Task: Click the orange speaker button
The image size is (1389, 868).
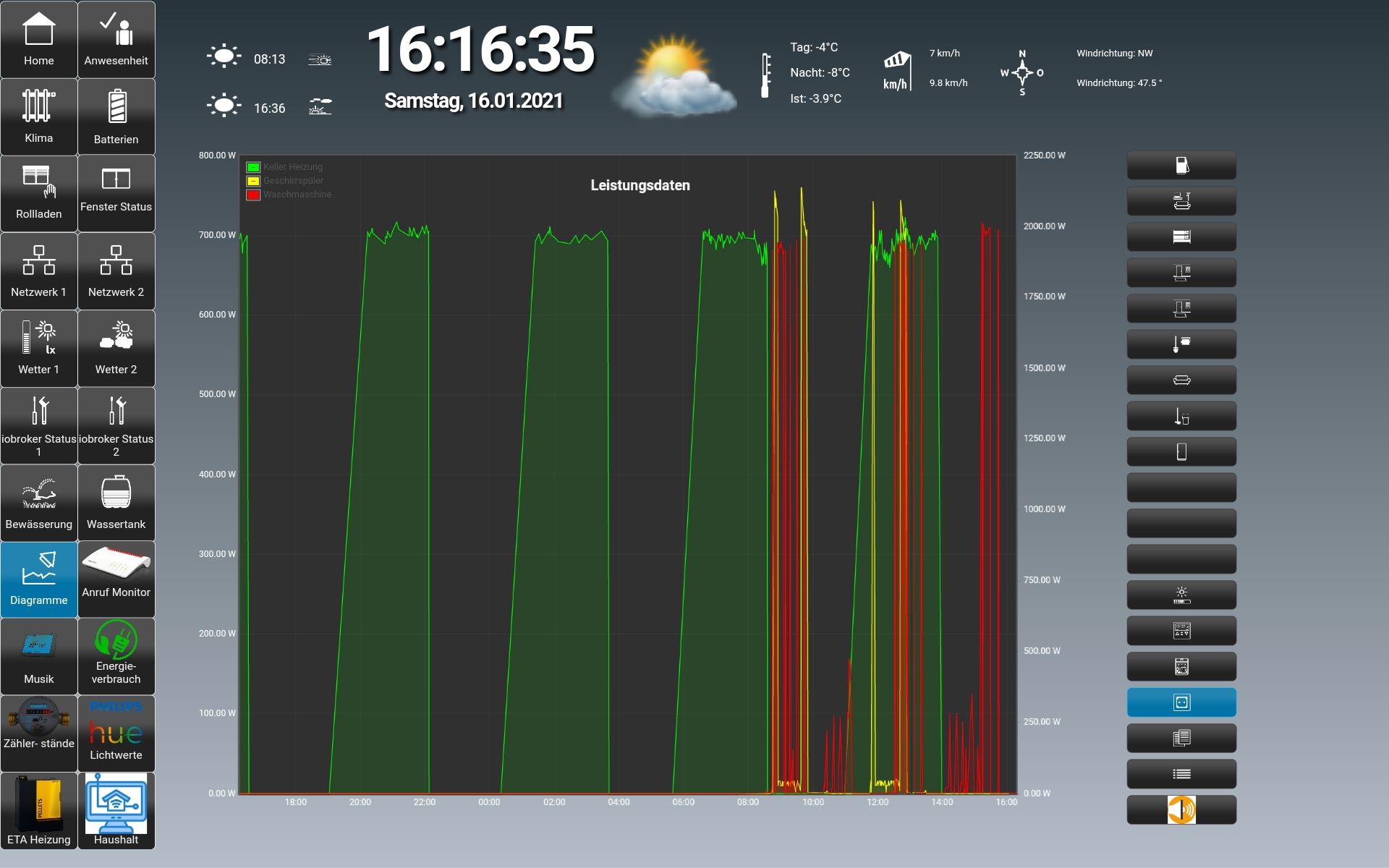Action: point(1181,809)
